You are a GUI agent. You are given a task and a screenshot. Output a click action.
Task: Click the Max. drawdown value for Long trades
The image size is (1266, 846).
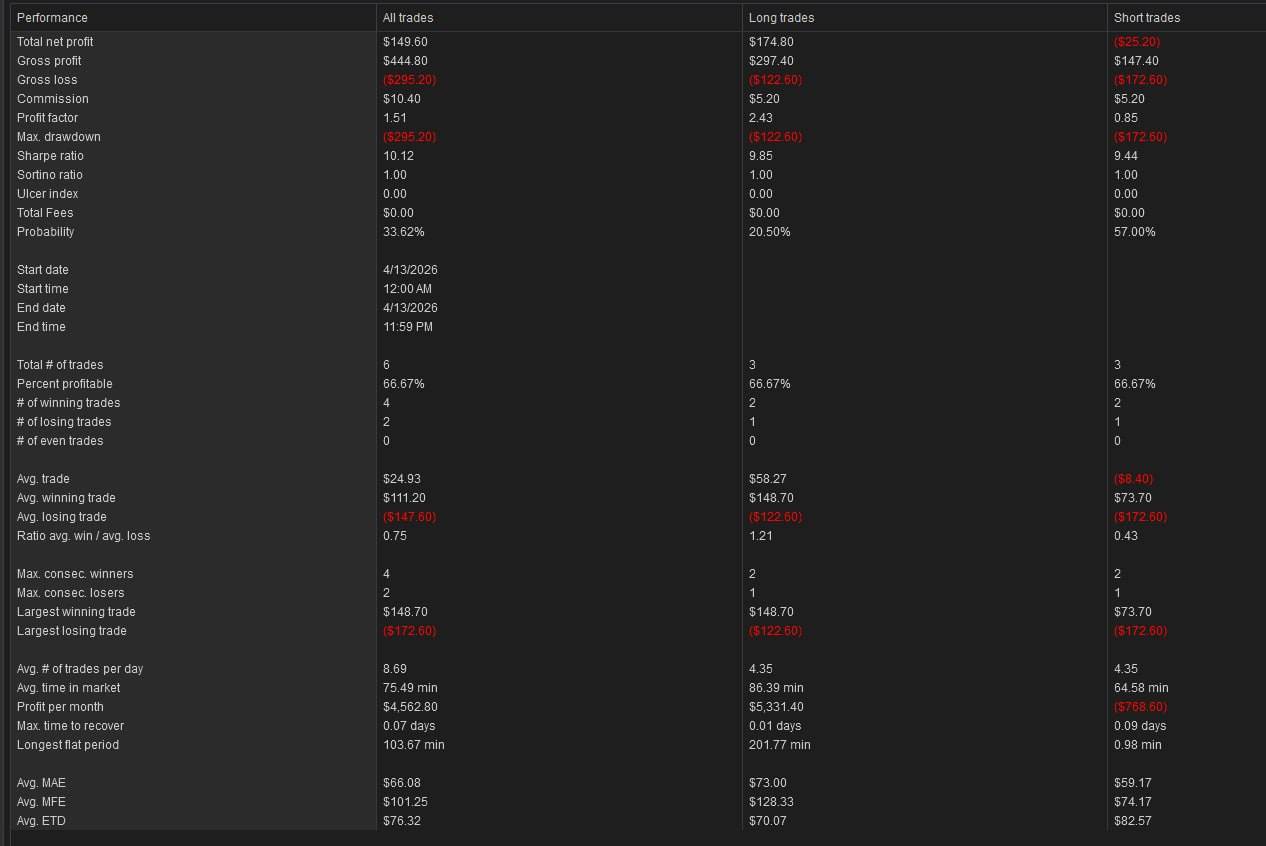coord(775,137)
